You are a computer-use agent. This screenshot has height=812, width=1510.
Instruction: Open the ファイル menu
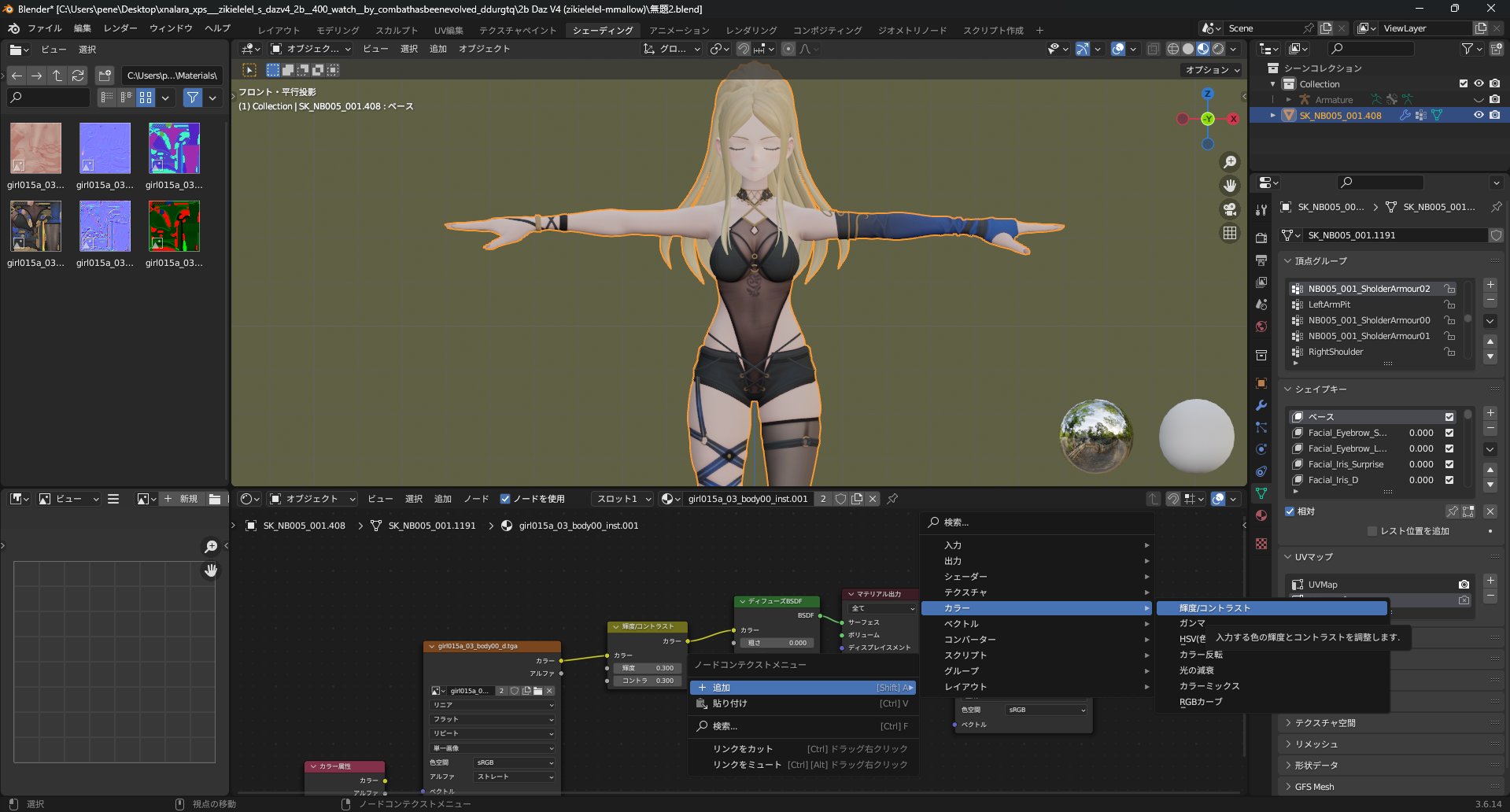tap(45, 28)
